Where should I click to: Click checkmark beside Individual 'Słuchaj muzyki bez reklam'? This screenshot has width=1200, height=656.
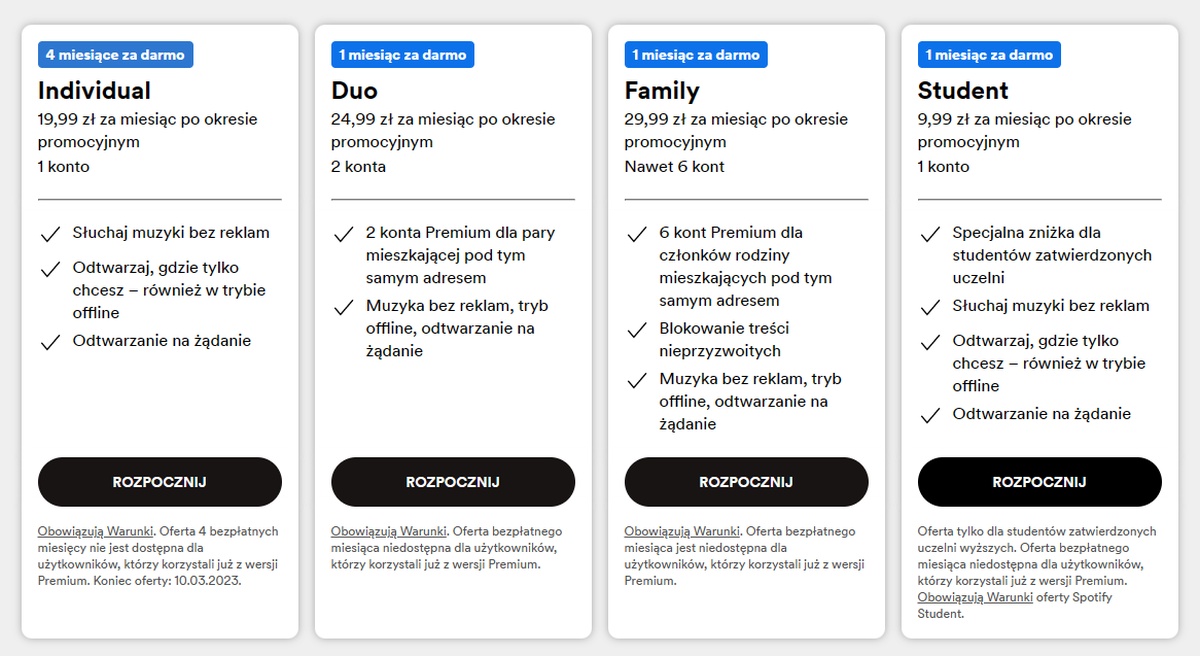coord(50,235)
